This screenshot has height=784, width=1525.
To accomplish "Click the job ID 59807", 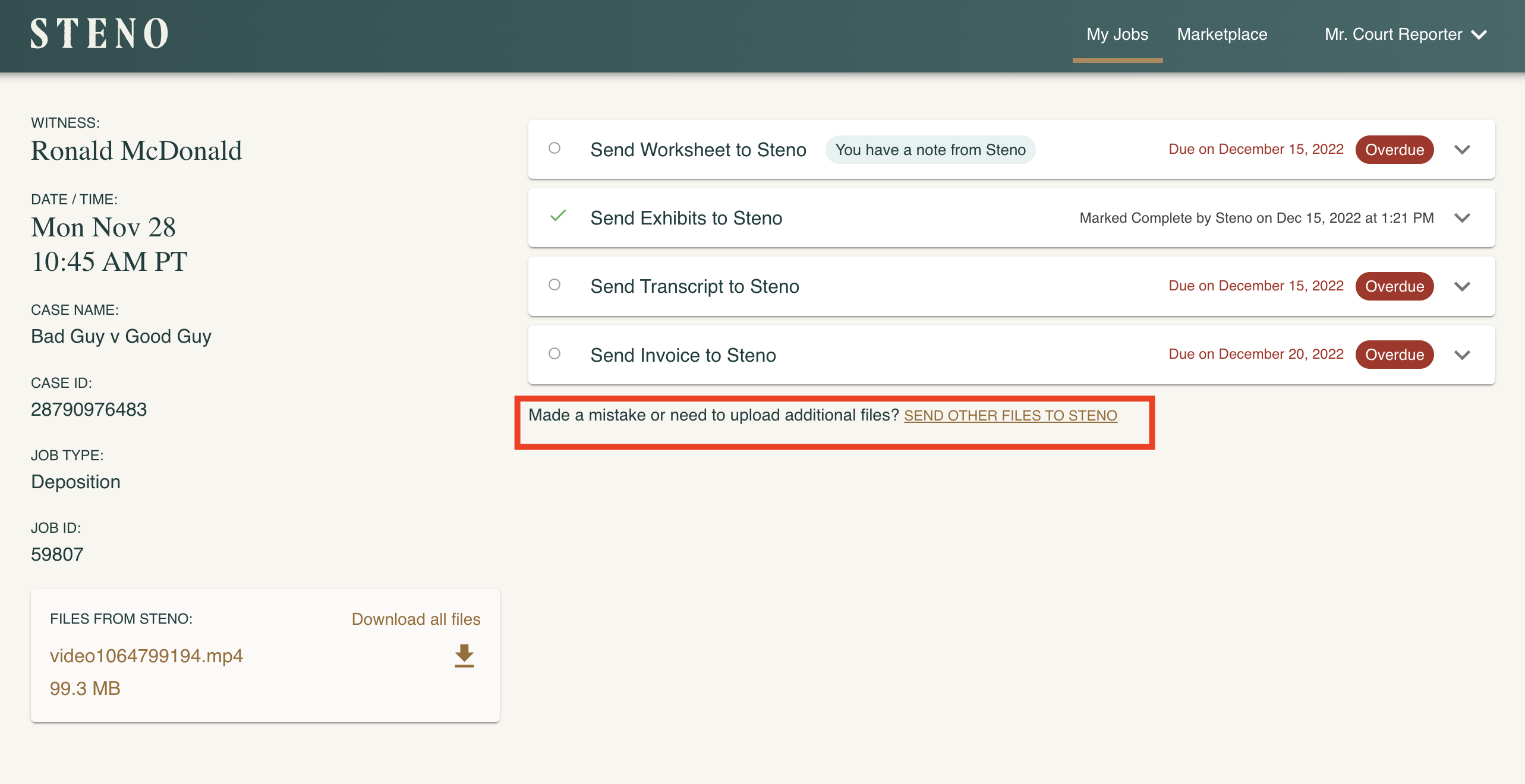I will point(57,554).
